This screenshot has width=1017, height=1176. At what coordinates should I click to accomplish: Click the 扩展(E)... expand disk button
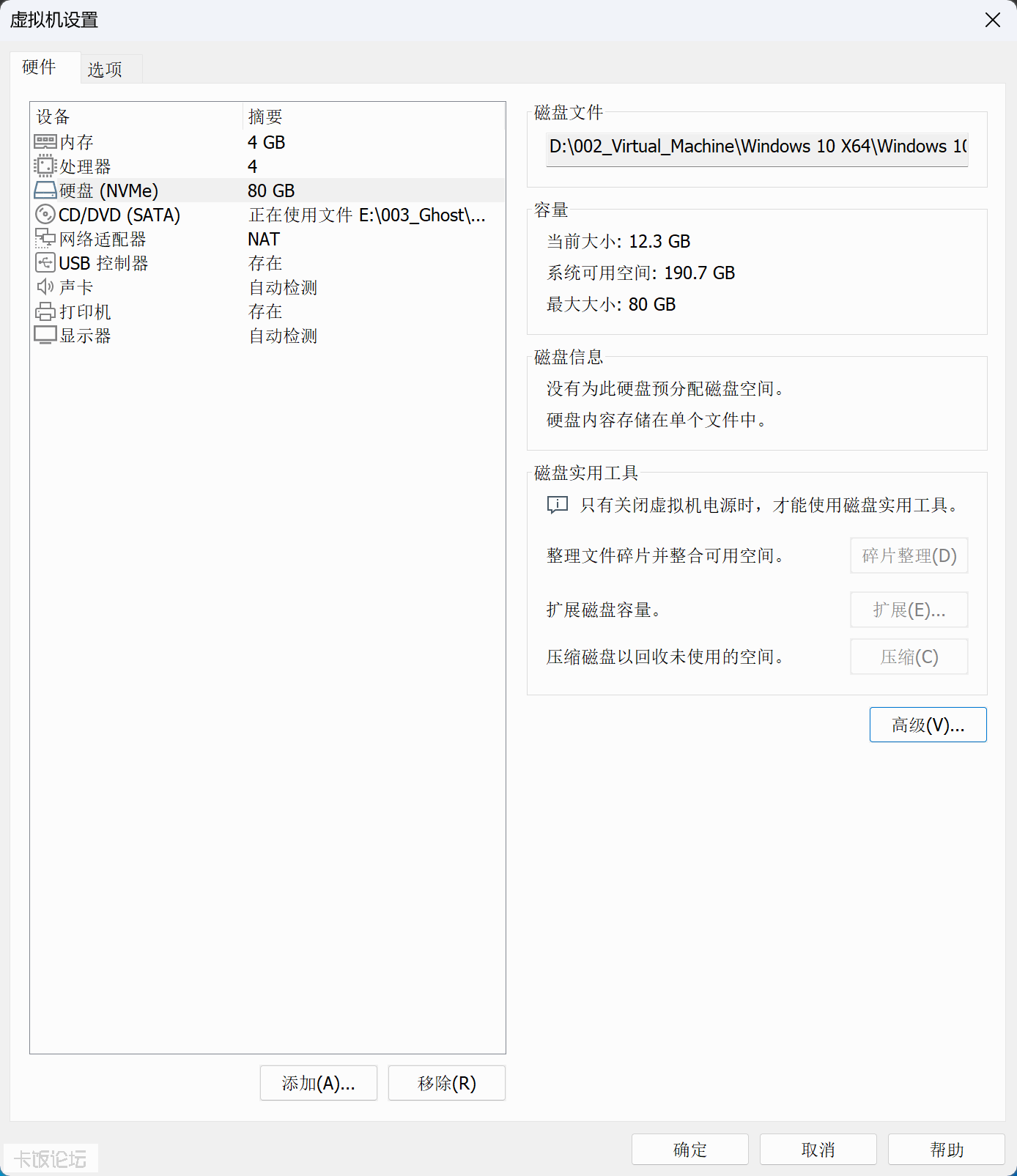909,610
